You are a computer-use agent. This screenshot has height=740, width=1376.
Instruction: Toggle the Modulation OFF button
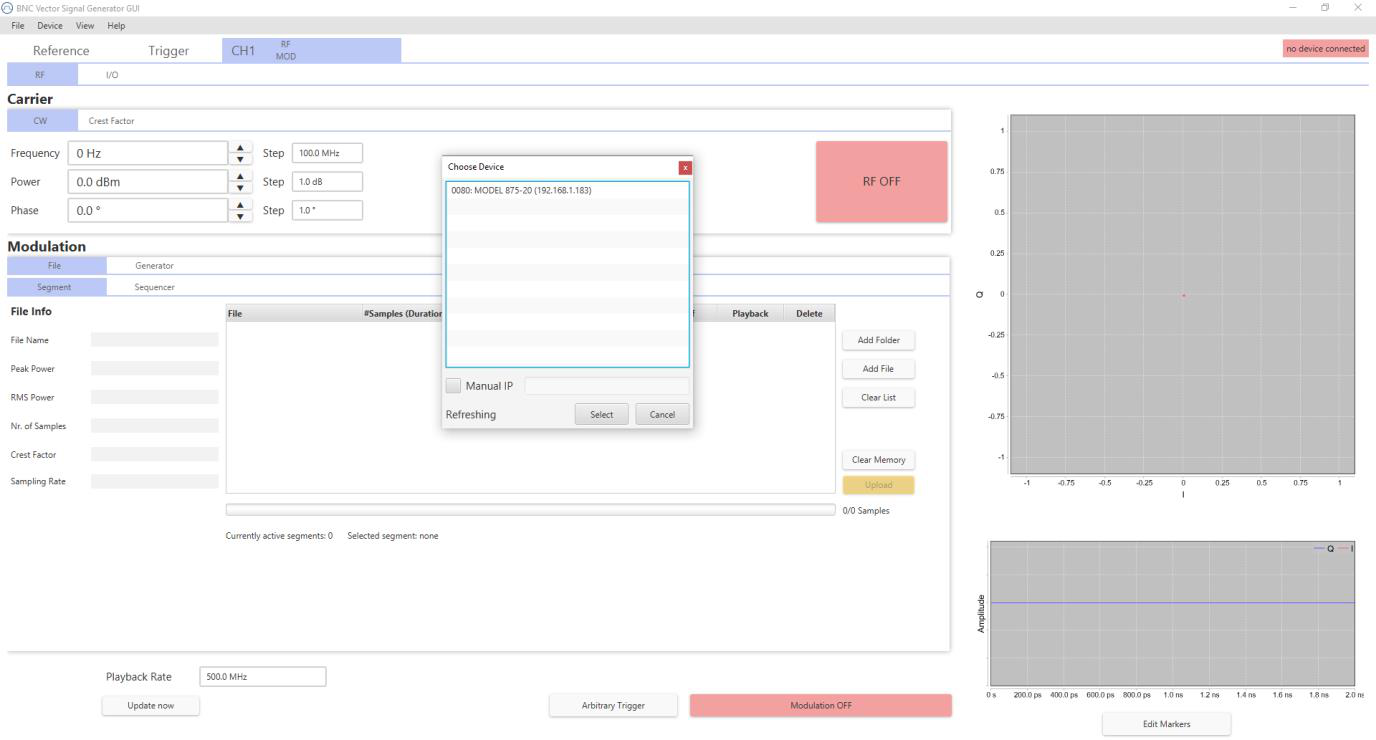(x=820, y=705)
